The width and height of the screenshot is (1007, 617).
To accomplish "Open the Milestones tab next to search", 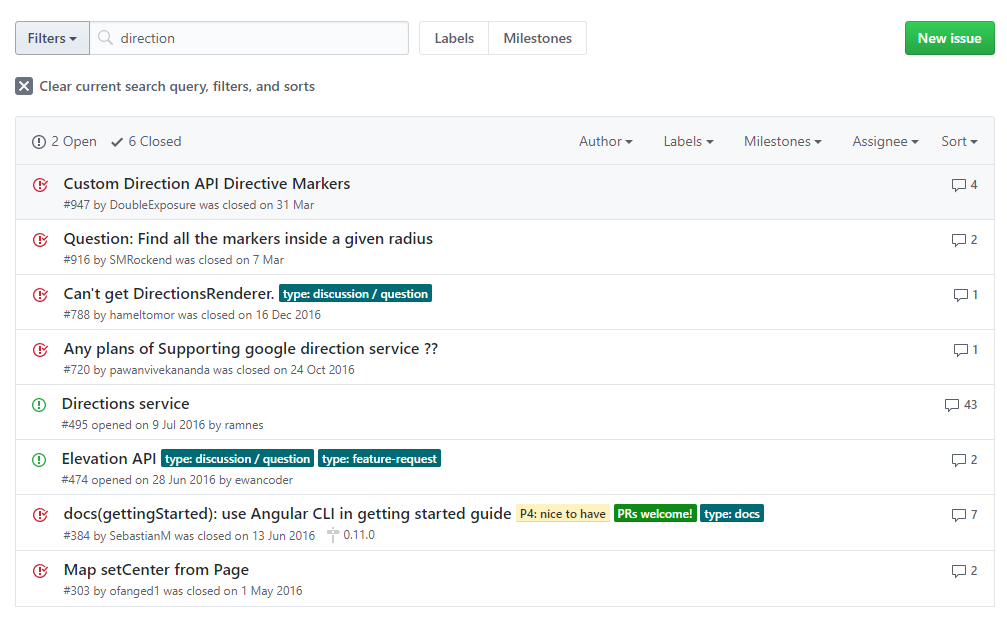I will tap(538, 38).
